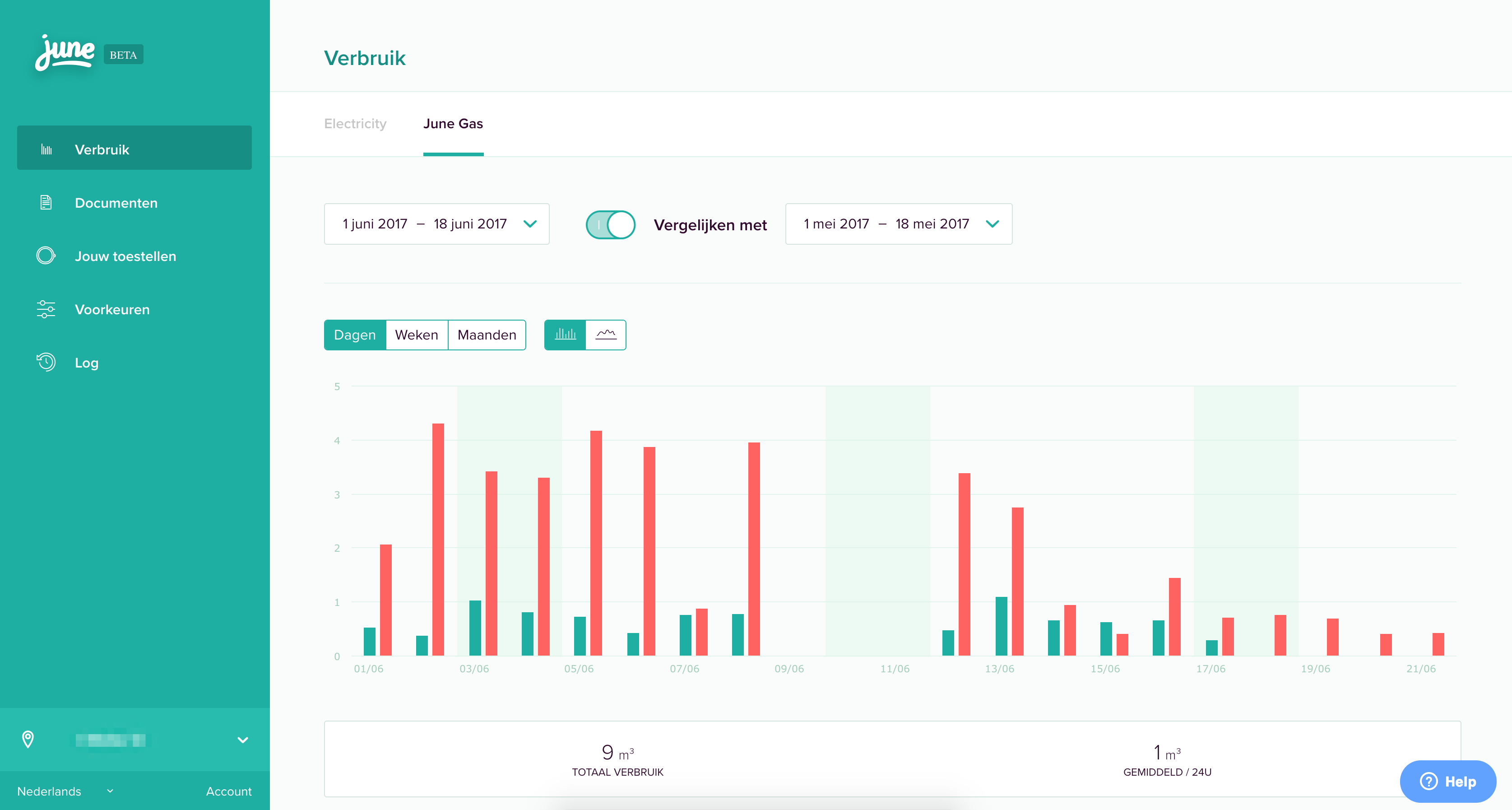Click the June logo in sidebar
This screenshot has width=1512, height=810.
click(65, 53)
